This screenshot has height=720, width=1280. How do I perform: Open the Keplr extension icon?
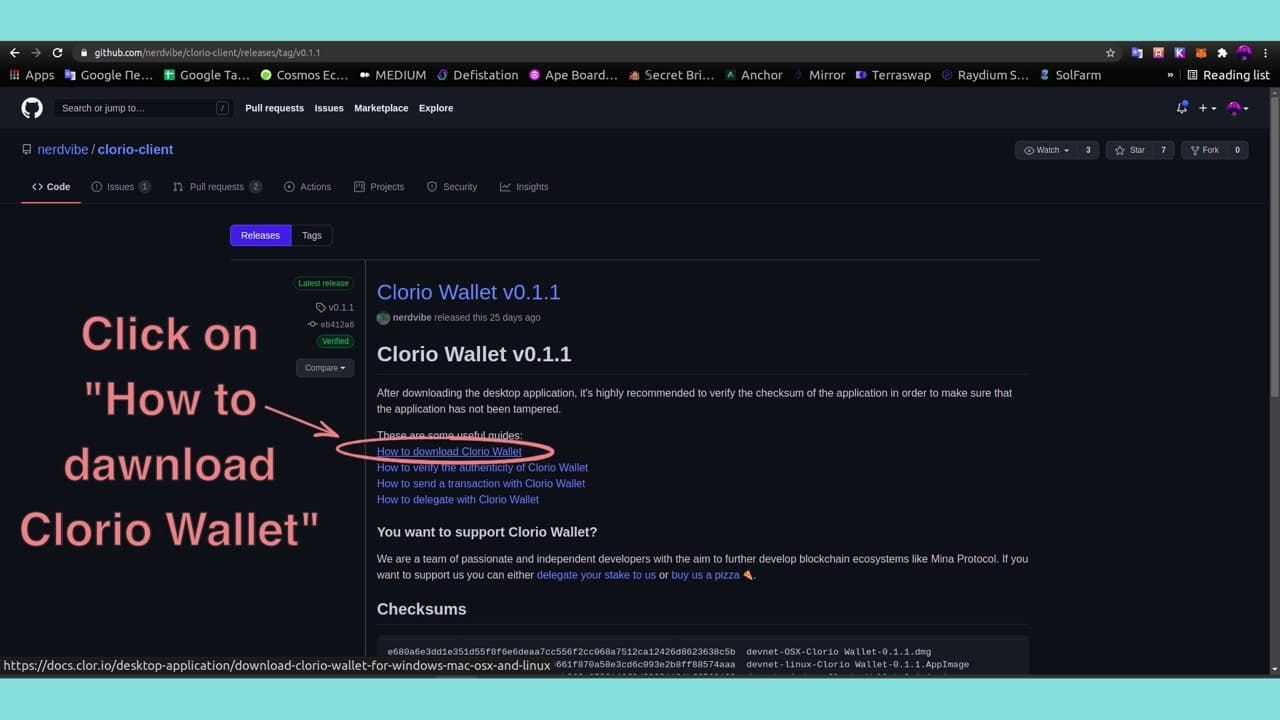[1180, 53]
